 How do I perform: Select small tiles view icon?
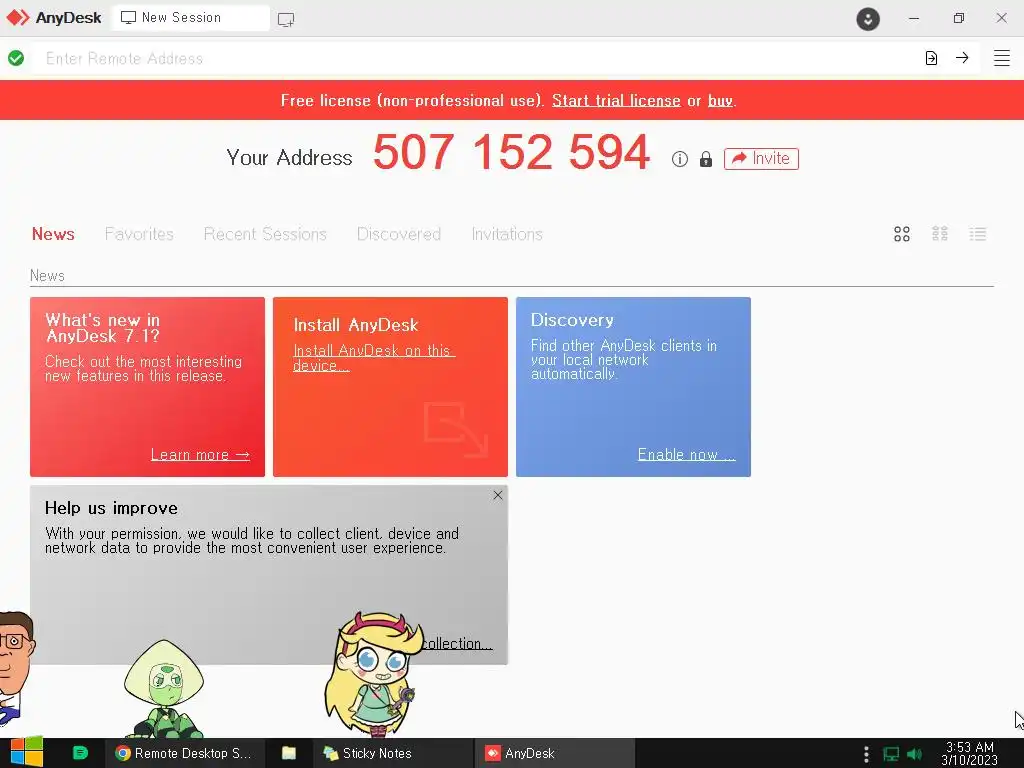point(940,234)
